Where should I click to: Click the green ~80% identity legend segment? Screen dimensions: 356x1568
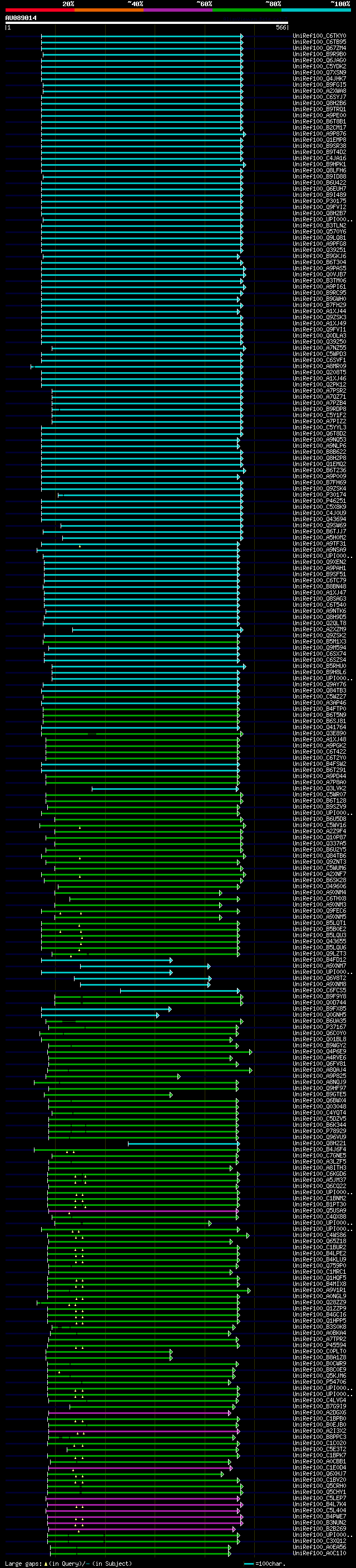click(247, 10)
